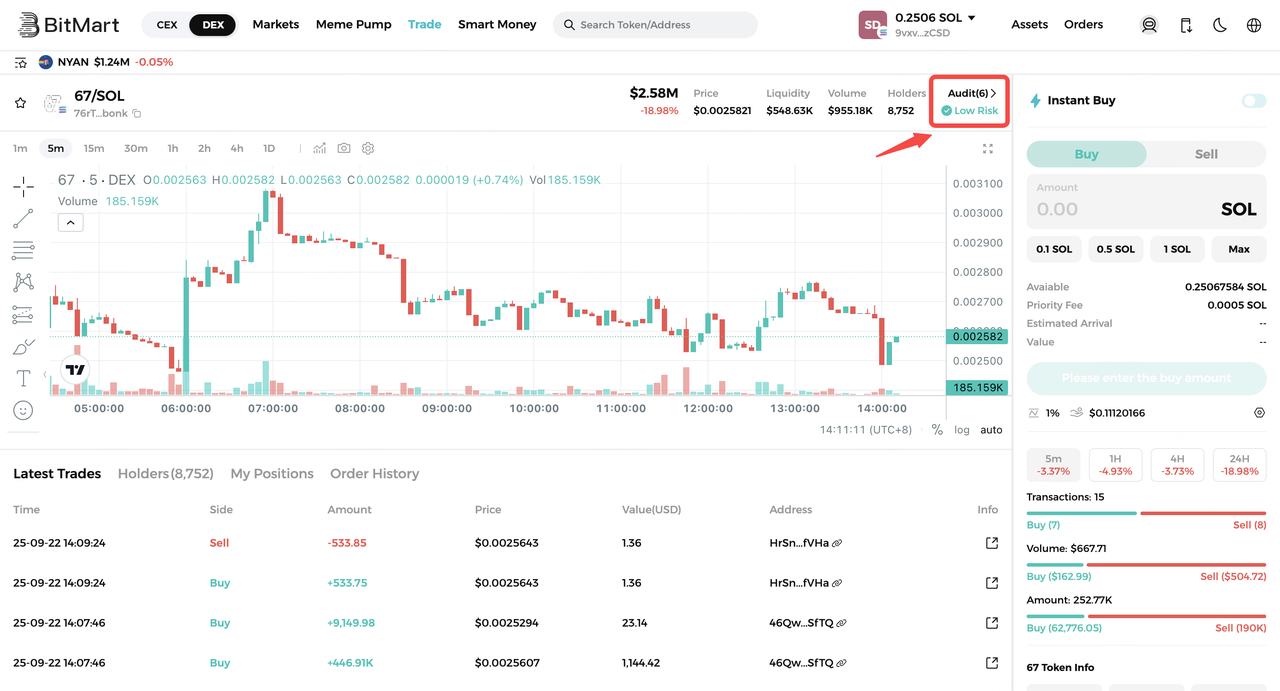Expand the Audit(6) details
The image size is (1280, 691).
click(972, 93)
